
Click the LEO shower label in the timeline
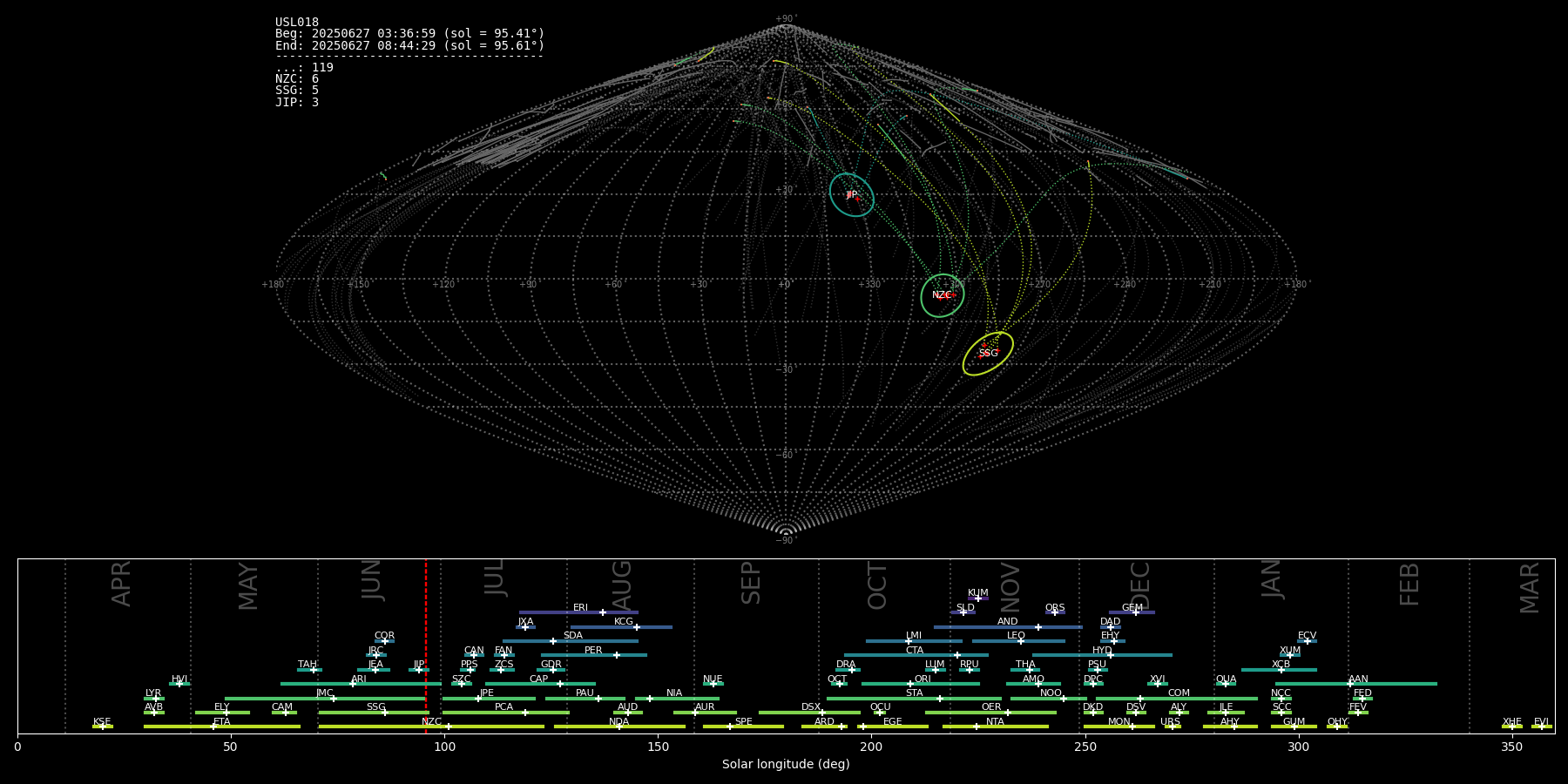click(1016, 636)
